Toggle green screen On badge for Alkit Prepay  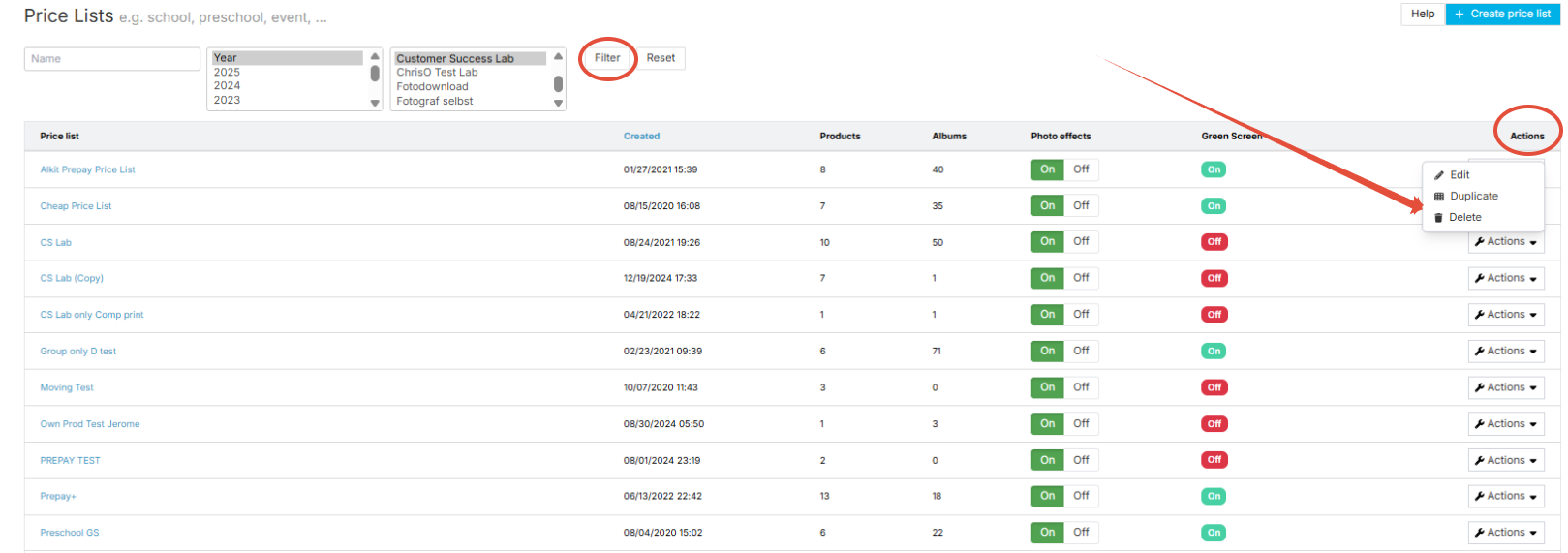point(1214,169)
